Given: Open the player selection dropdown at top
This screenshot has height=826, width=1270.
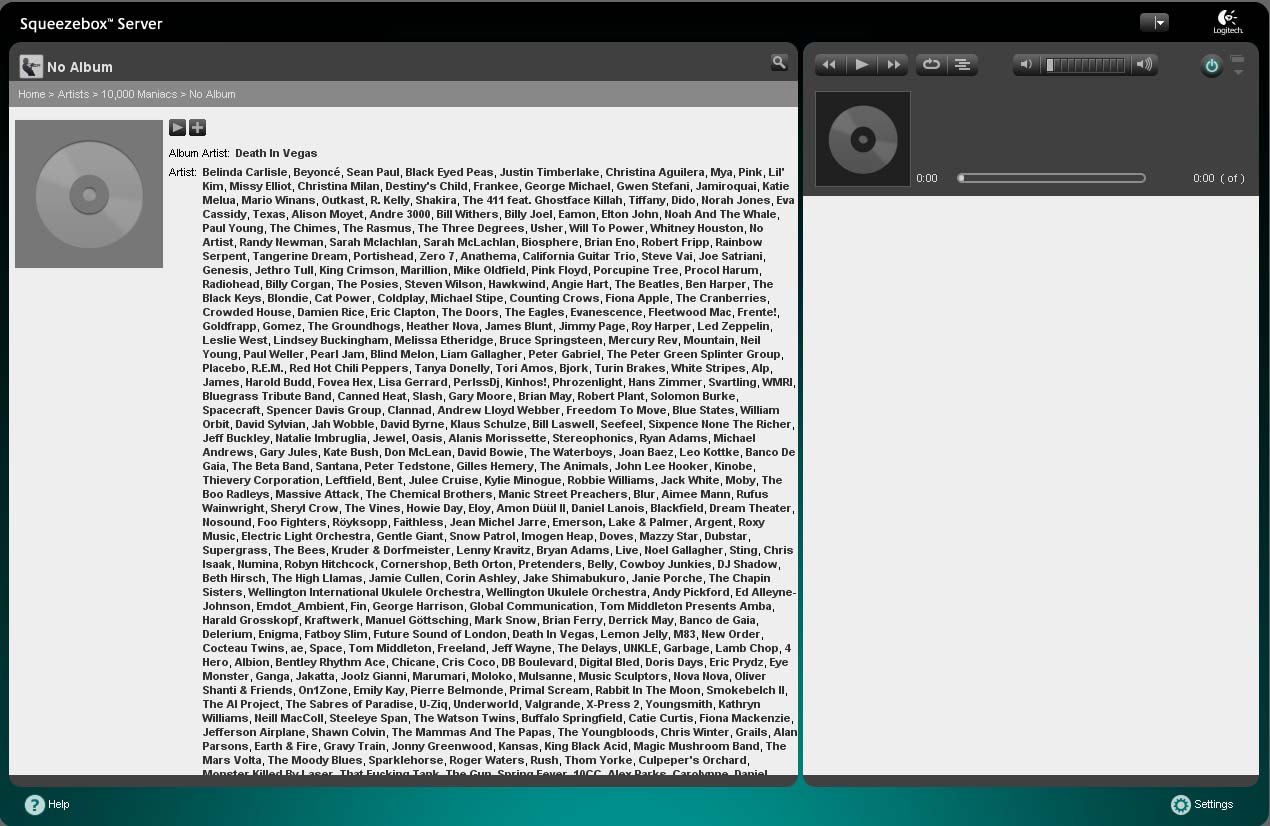Looking at the screenshot, I should [1154, 22].
